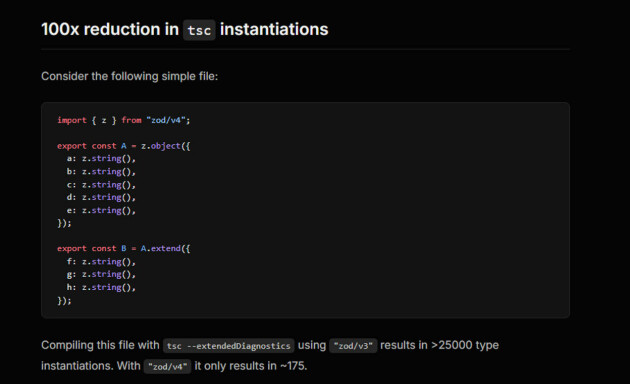Click the inline code "zod/v3"

[353, 345]
